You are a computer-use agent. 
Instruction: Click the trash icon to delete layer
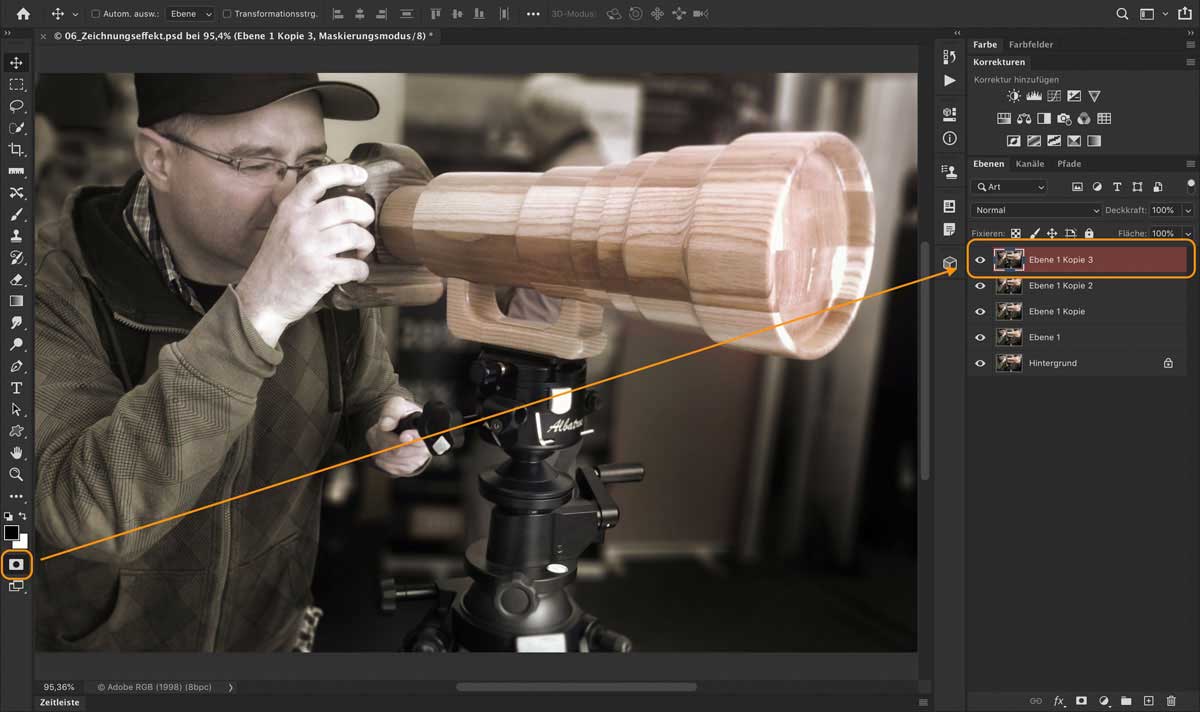tap(1171, 701)
